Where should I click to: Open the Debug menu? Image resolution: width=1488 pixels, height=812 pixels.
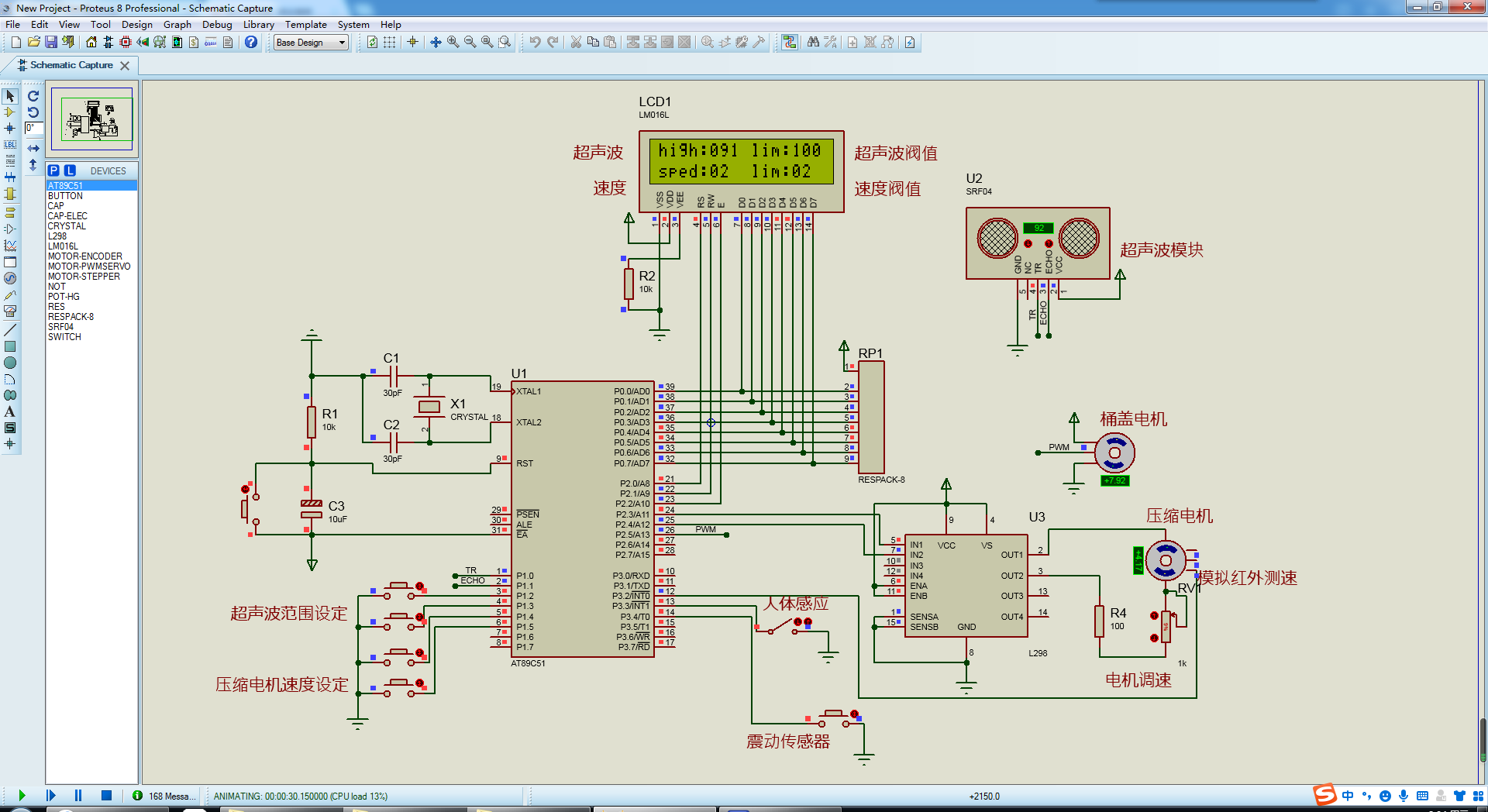217,25
